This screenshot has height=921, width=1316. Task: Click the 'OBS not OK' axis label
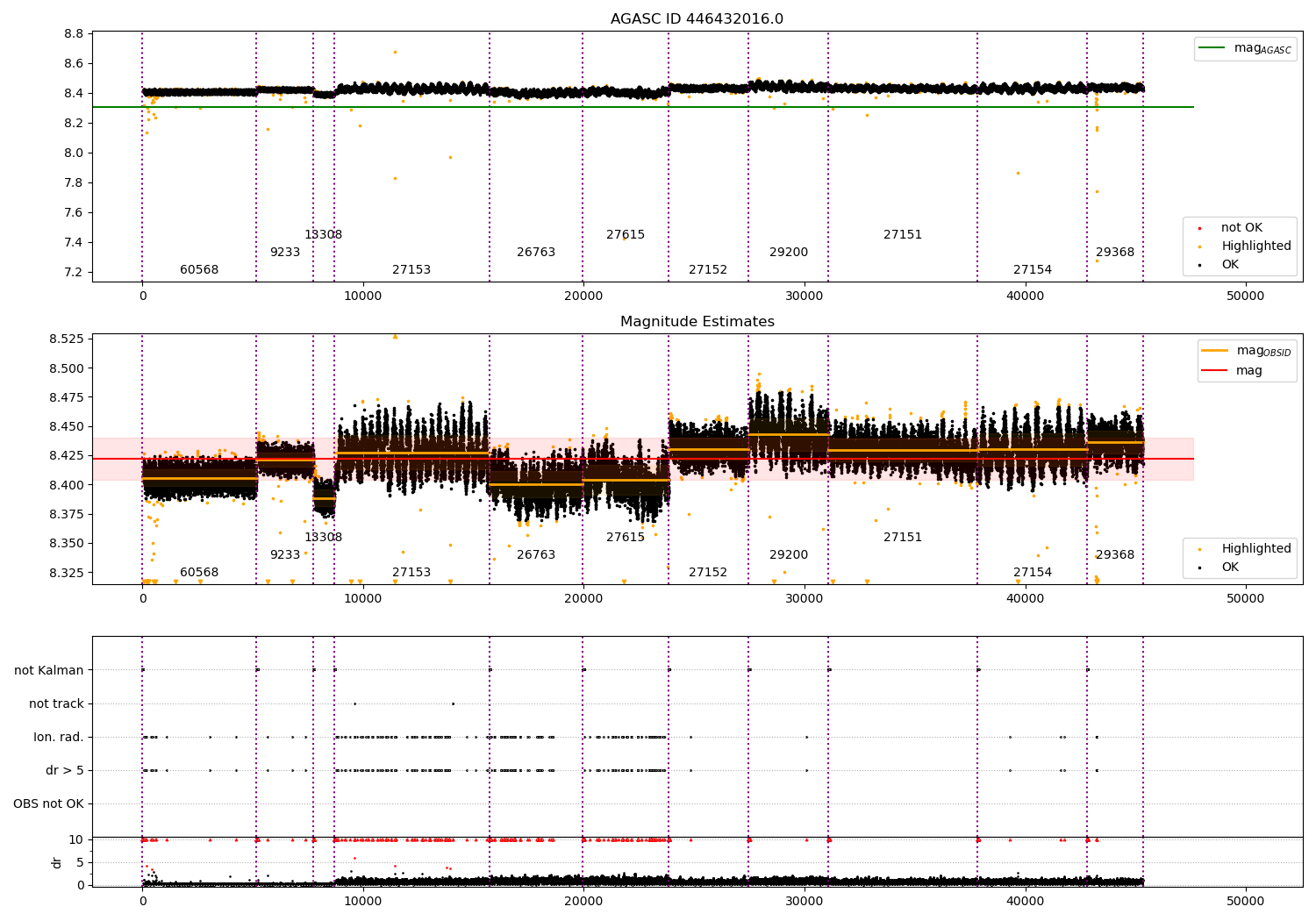(x=48, y=803)
